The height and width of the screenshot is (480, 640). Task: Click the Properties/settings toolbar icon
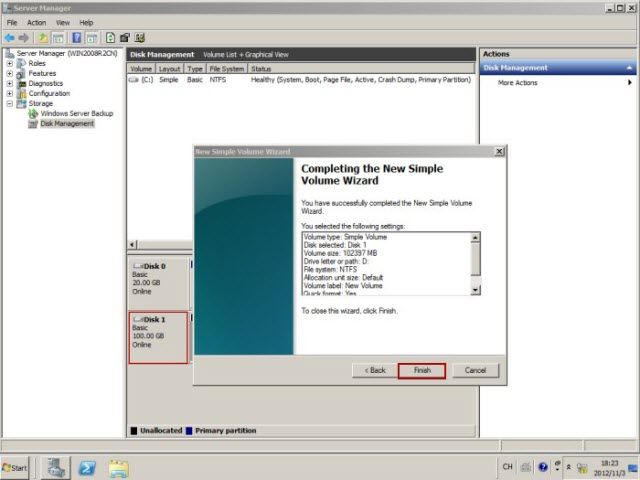tap(125, 38)
